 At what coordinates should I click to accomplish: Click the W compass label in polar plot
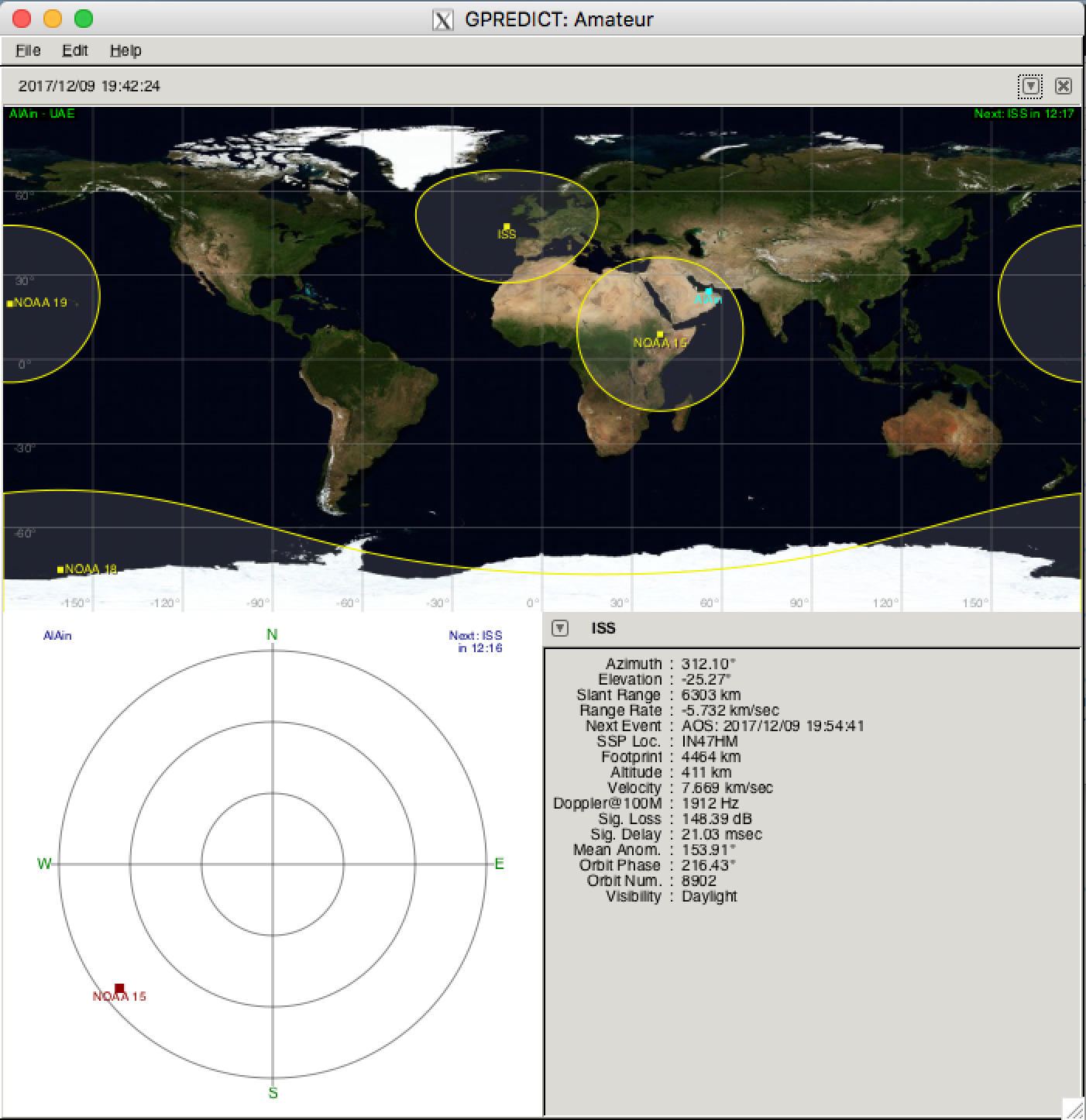[x=44, y=864]
